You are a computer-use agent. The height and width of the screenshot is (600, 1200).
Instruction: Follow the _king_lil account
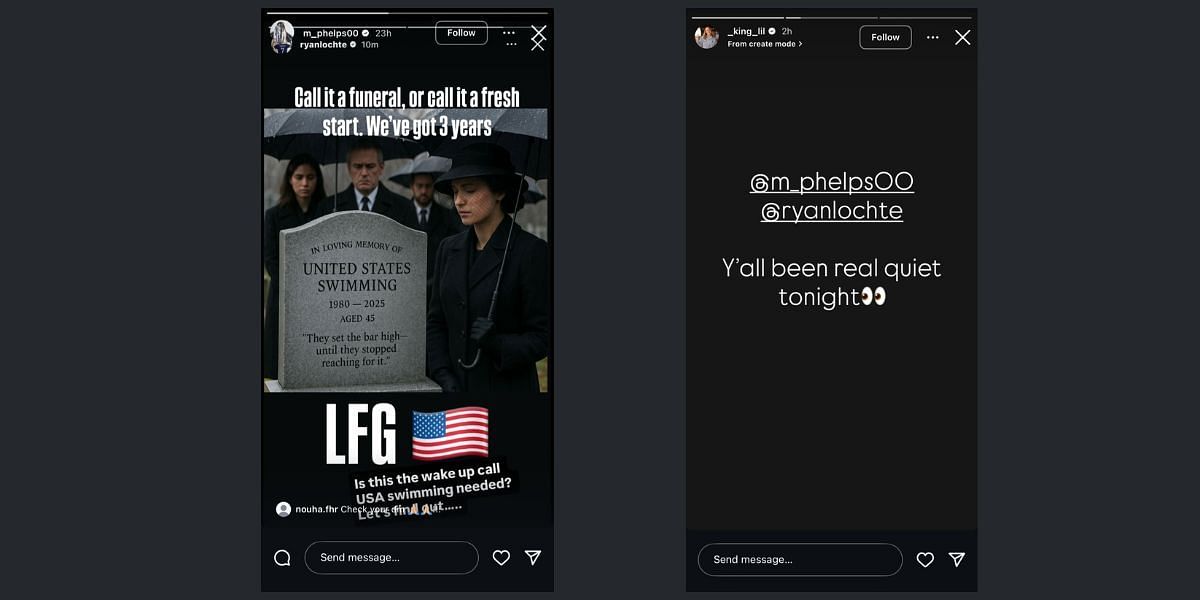885,37
